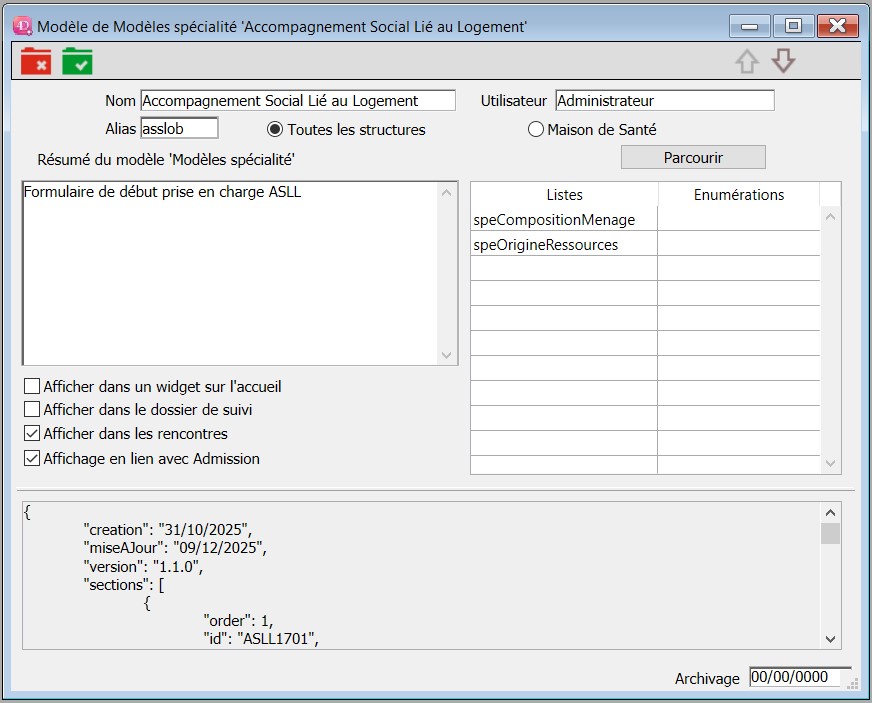Select the speCompositionMenage list row
The width and height of the screenshot is (872, 703).
tap(564, 220)
